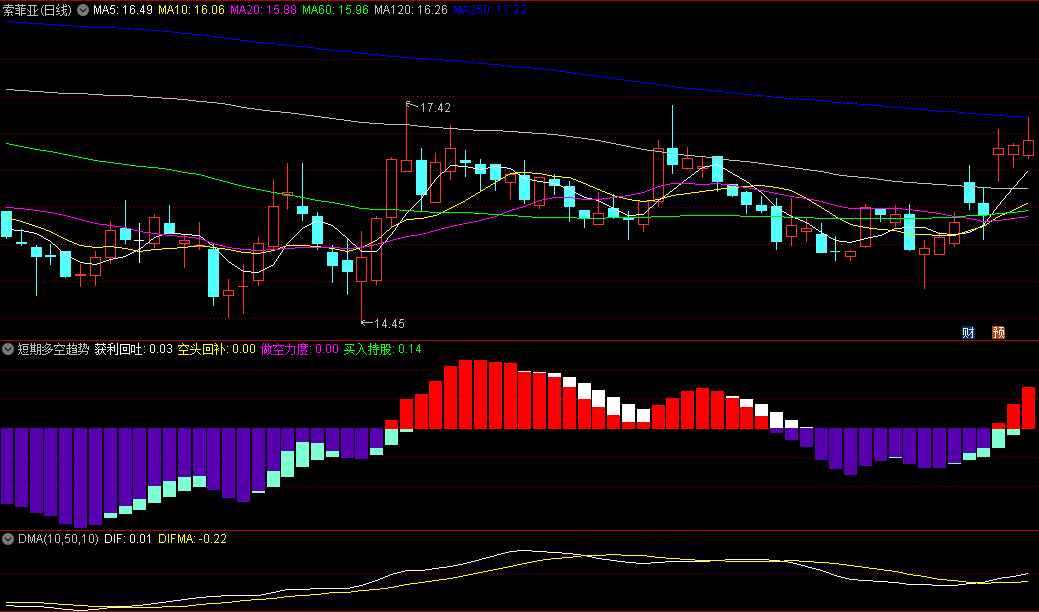Click the MA120: 16.26 label
The height and width of the screenshot is (612, 1039).
click(411, 10)
